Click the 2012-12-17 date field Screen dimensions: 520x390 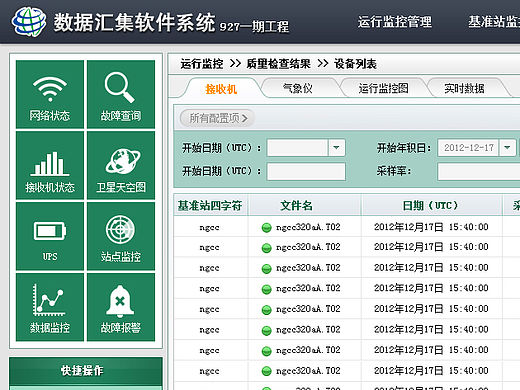[468, 148]
